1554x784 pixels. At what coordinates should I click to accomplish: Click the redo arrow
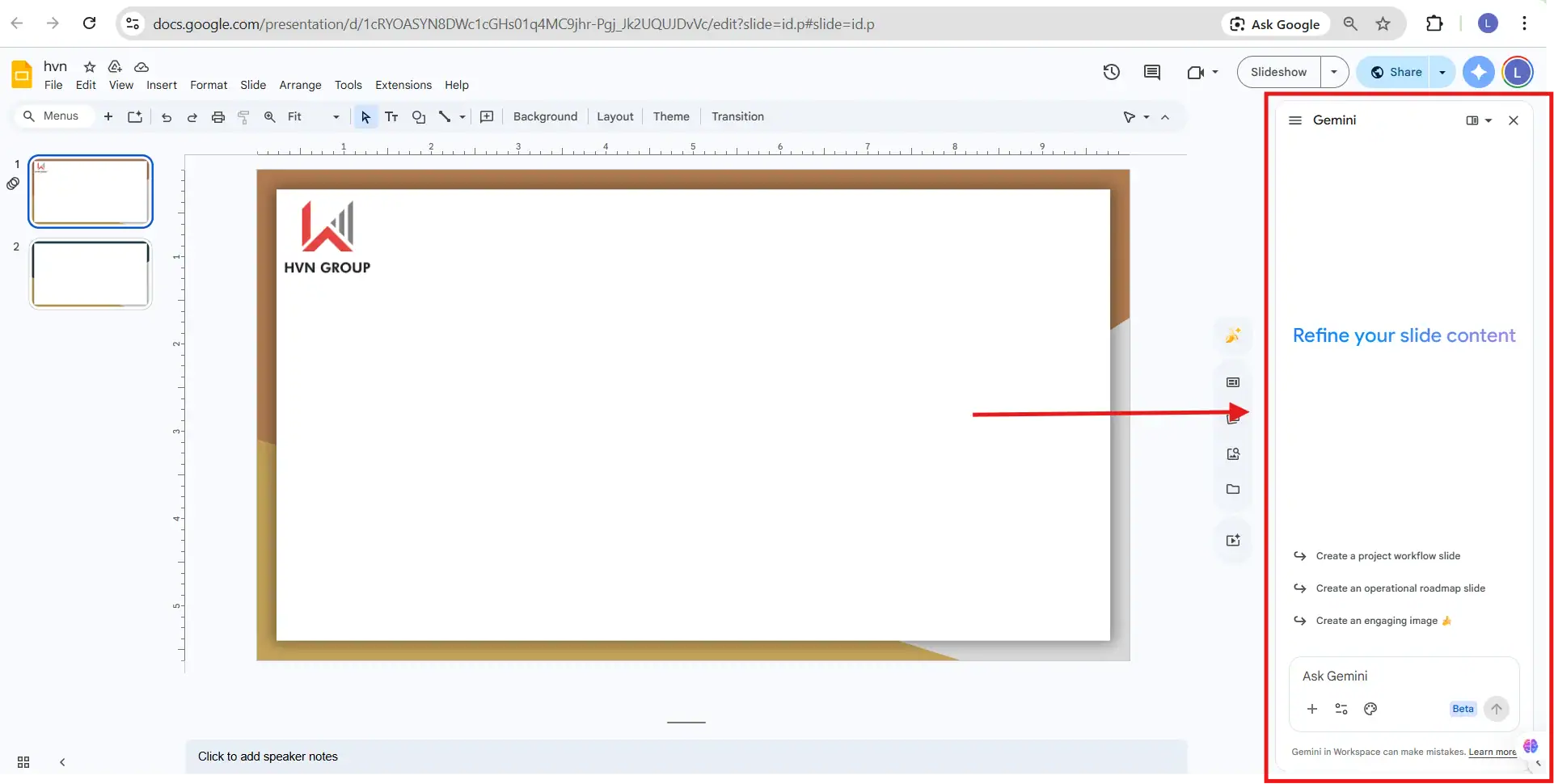192,116
